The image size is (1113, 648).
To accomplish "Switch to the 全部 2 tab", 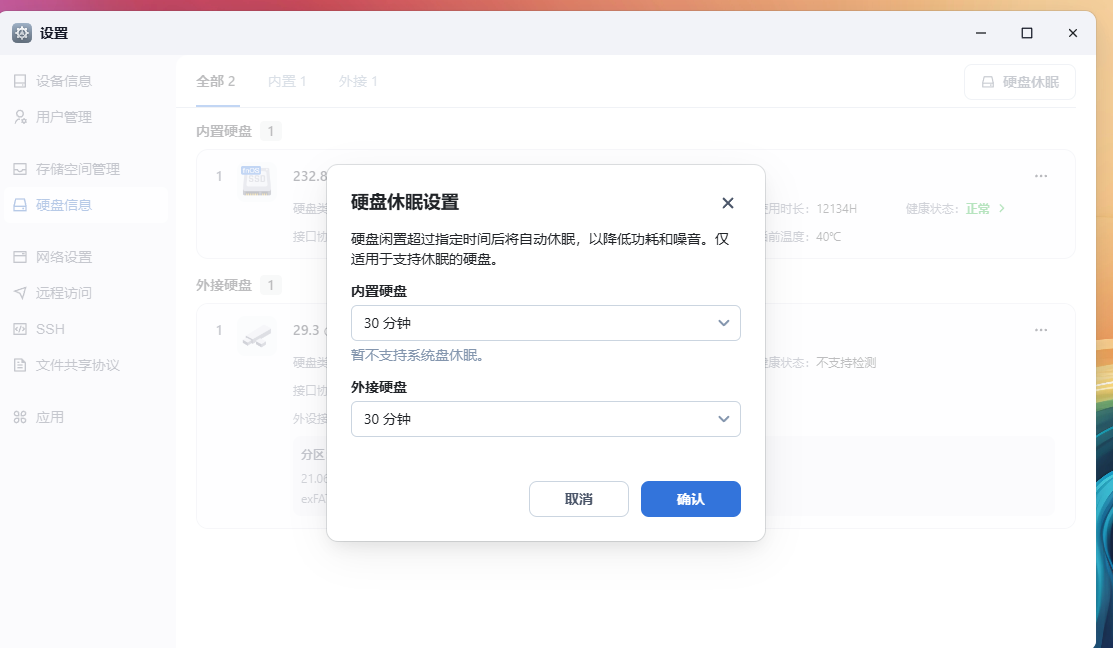I will coord(216,81).
